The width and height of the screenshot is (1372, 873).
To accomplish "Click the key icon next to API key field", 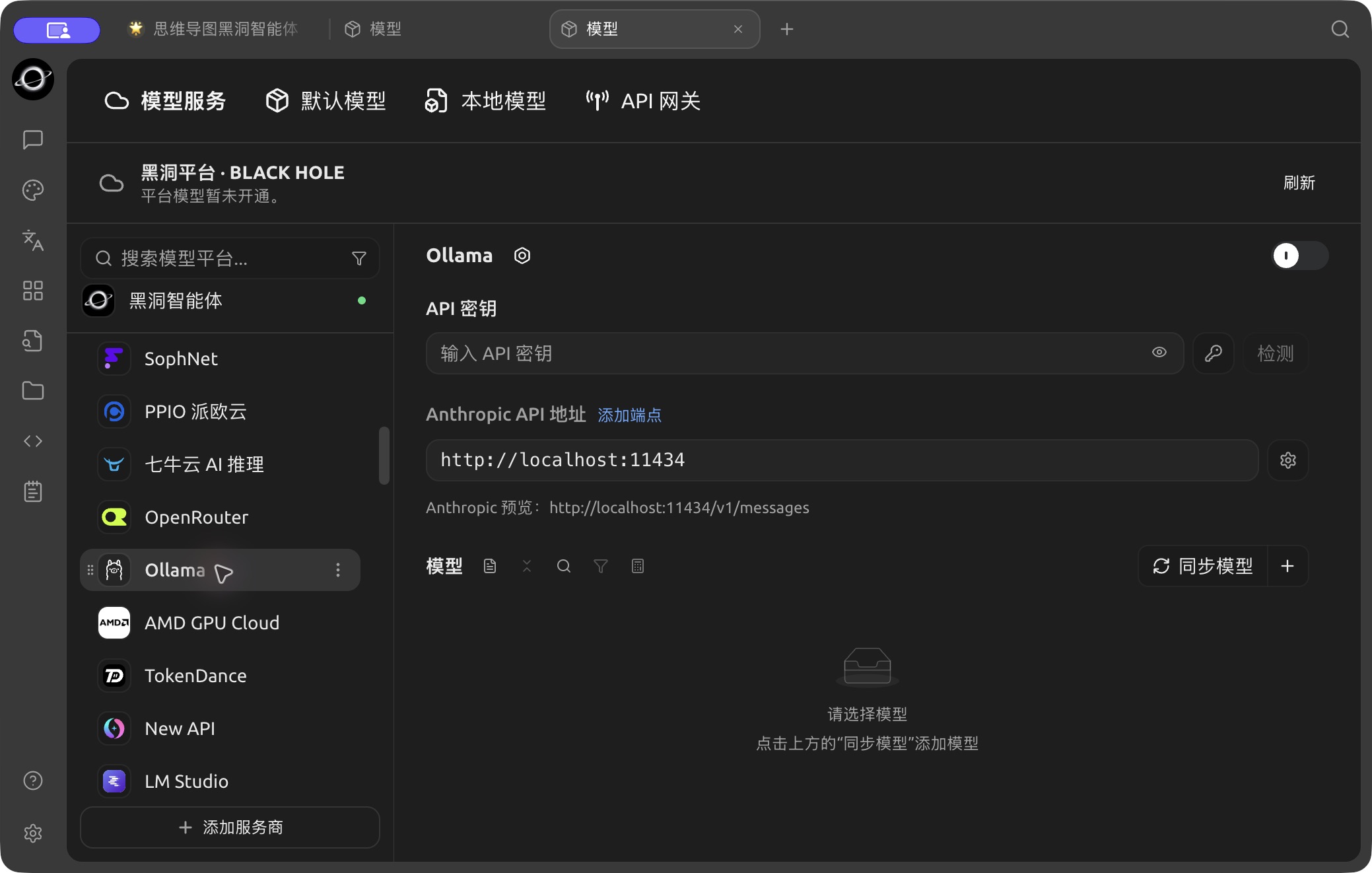I will point(1214,353).
